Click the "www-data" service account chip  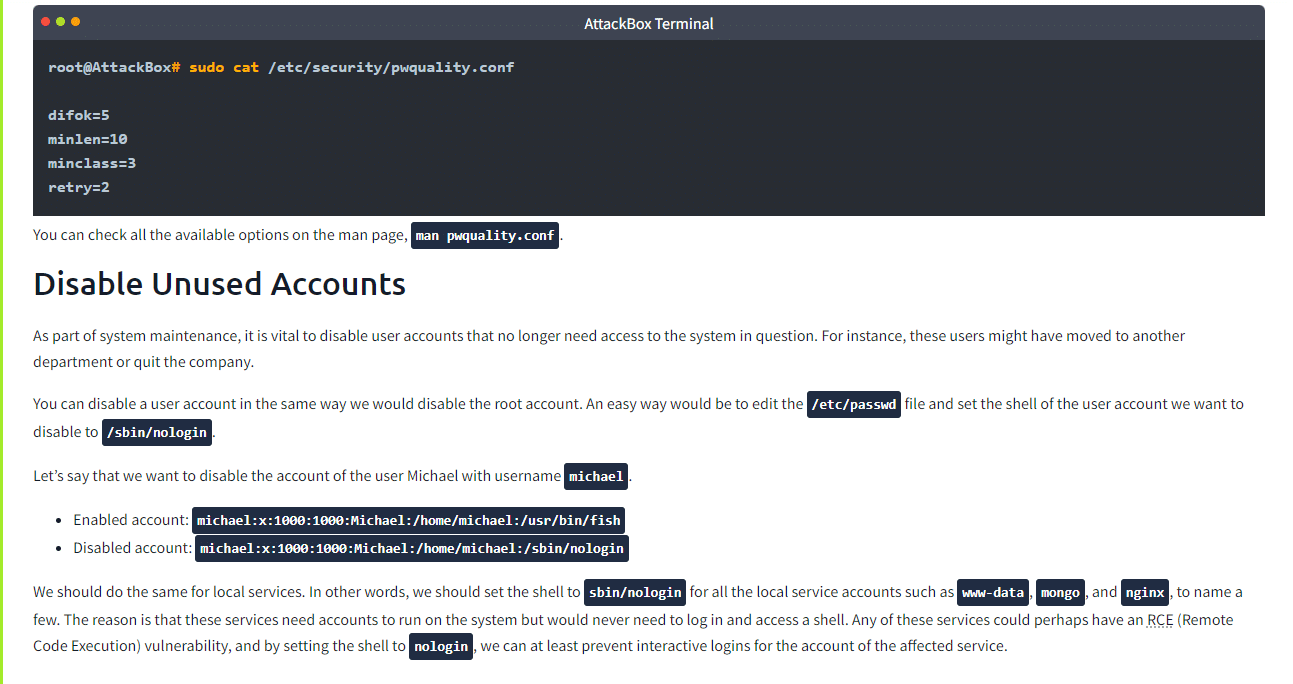click(992, 592)
